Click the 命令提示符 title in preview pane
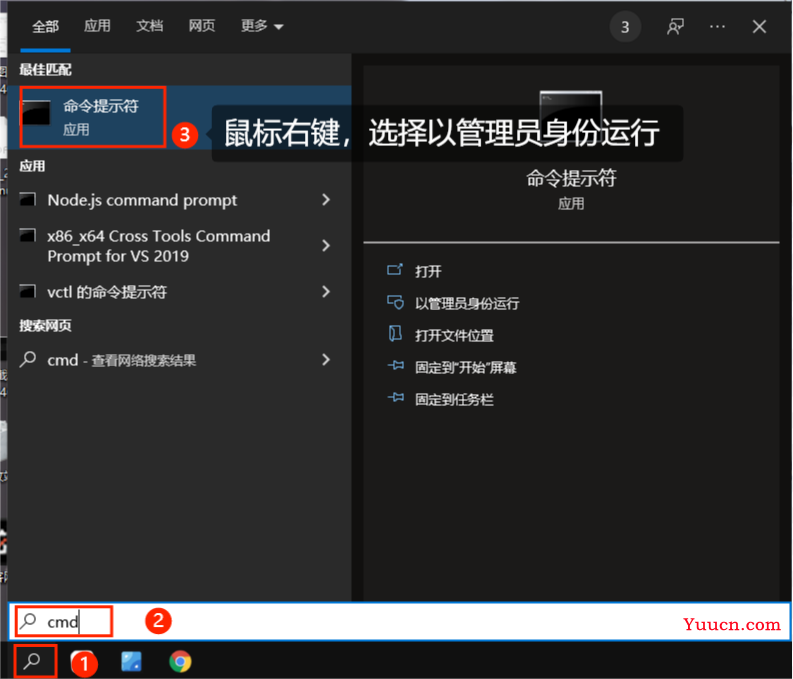 [x=571, y=178]
